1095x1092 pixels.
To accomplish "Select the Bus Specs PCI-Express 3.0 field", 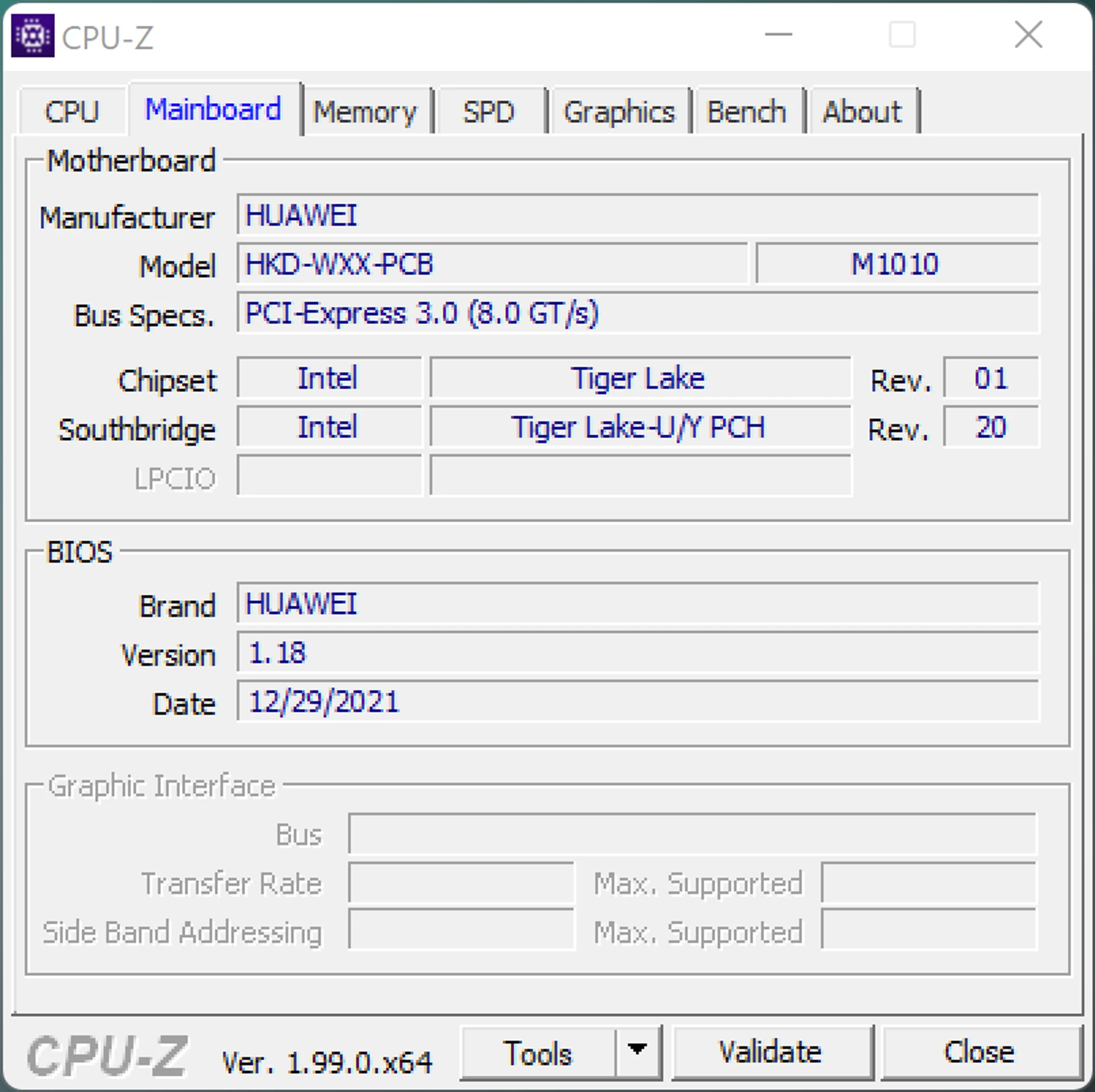I will coord(638,312).
